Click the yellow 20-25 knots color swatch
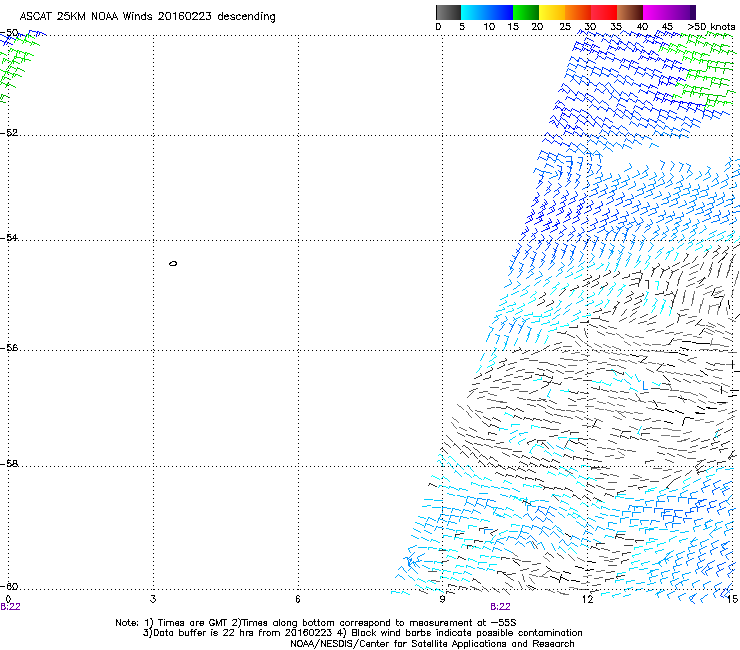The height and width of the screenshot is (650, 740). [552, 12]
